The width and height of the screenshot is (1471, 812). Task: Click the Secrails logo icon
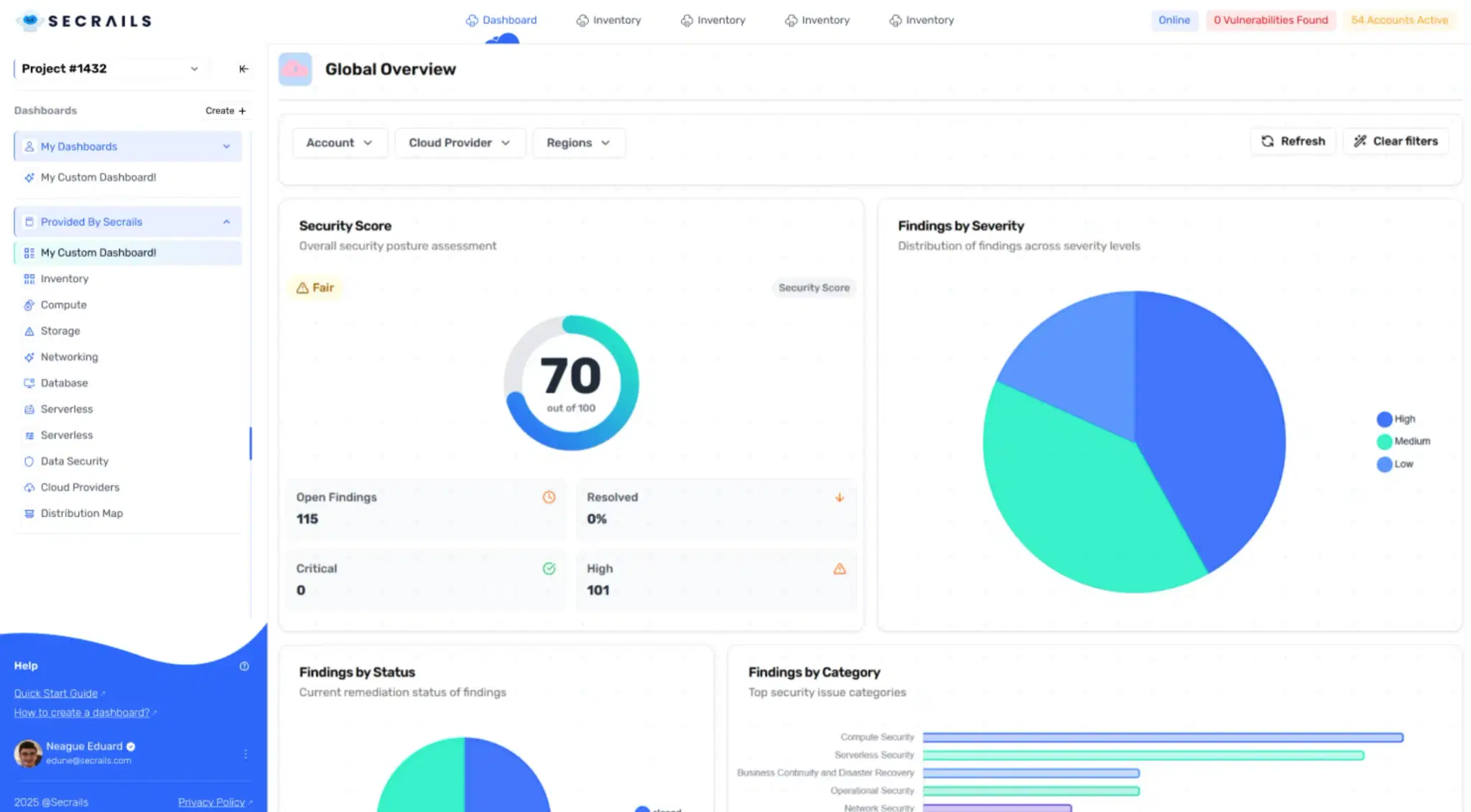point(29,21)
